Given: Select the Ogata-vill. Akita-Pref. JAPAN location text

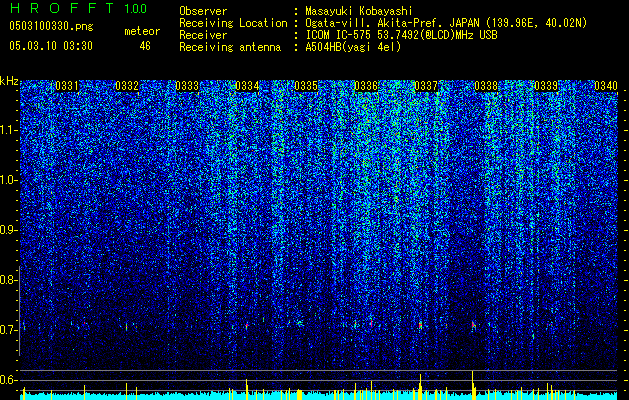Looking at the screenshot, I should (446, 23).
